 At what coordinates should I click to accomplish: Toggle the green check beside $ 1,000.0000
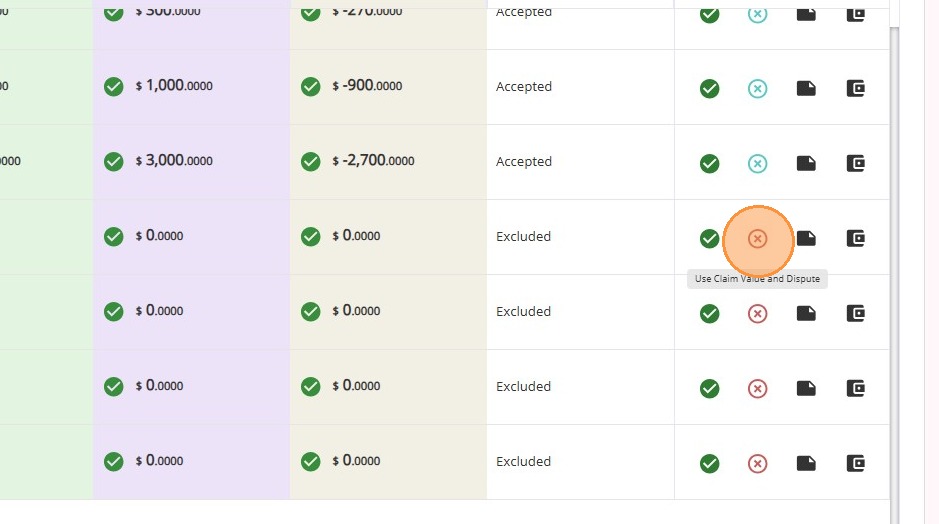pyautogui.click(x=114, y=86)
